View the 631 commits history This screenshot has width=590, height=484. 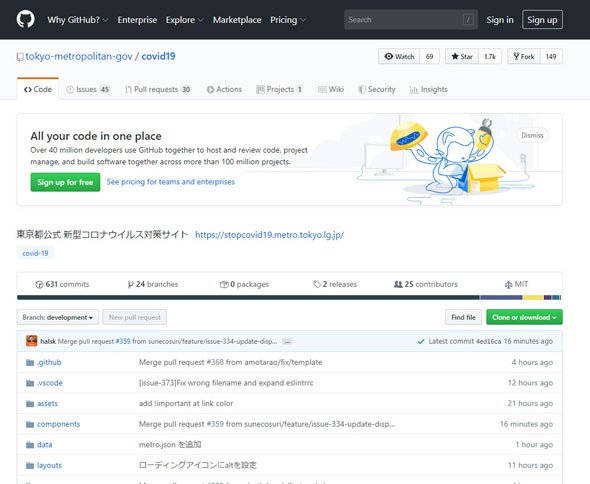coord(62,284)
